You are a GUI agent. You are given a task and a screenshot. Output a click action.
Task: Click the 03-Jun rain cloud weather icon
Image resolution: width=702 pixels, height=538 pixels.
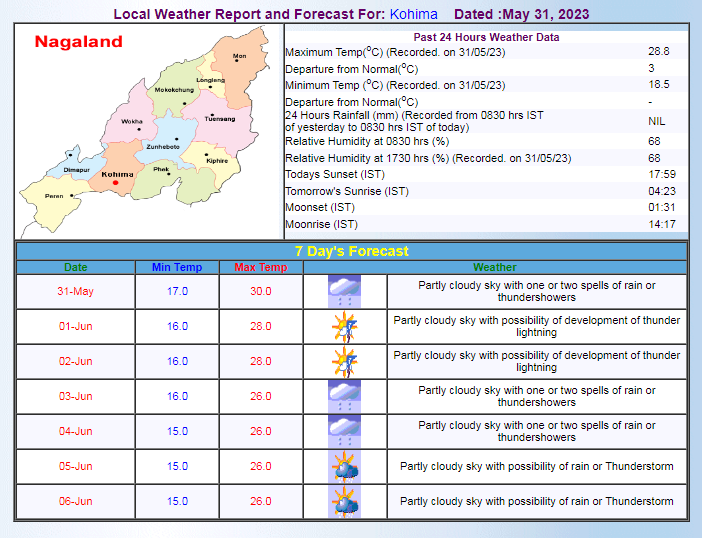(344, 397)
